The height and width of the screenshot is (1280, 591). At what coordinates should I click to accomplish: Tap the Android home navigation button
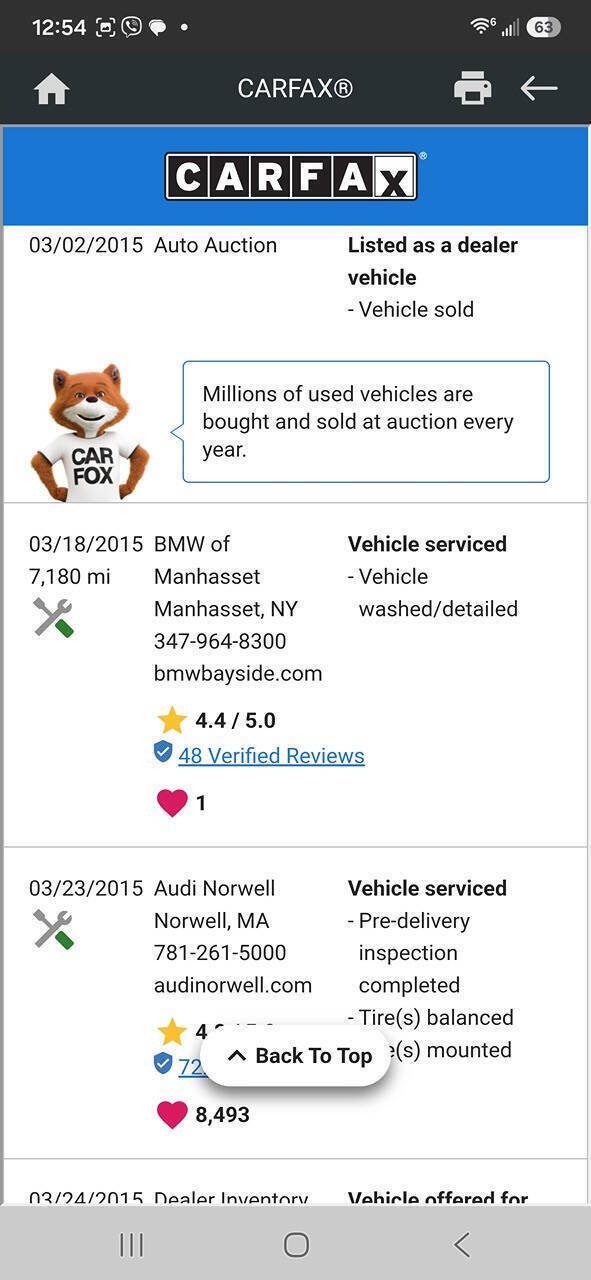click(296, 1244)
